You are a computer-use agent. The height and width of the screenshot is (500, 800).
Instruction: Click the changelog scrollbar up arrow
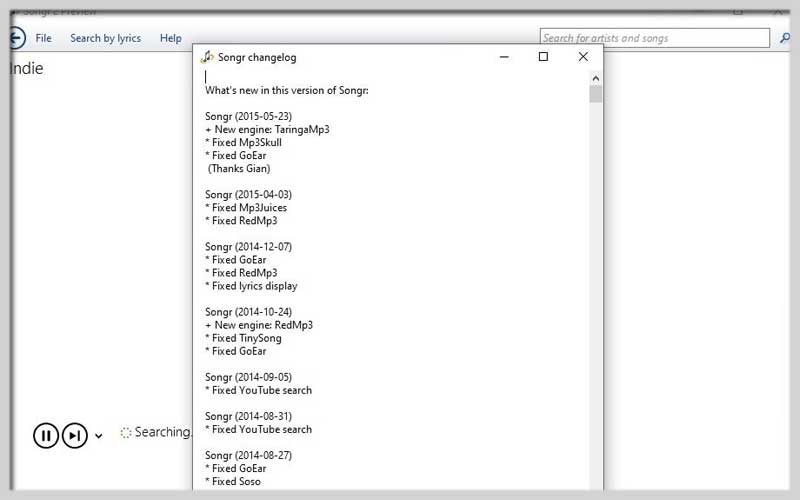click(x=595, y=79)
